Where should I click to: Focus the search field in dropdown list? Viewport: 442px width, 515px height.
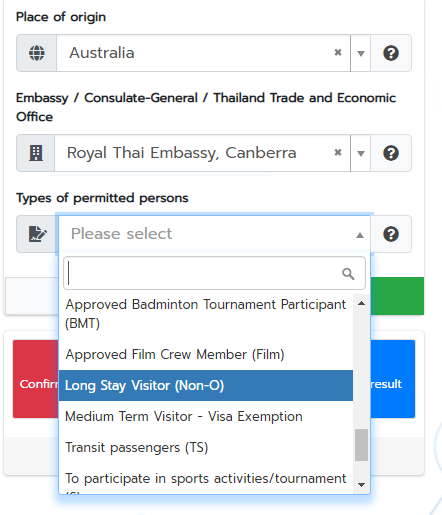tap(214, 273)
